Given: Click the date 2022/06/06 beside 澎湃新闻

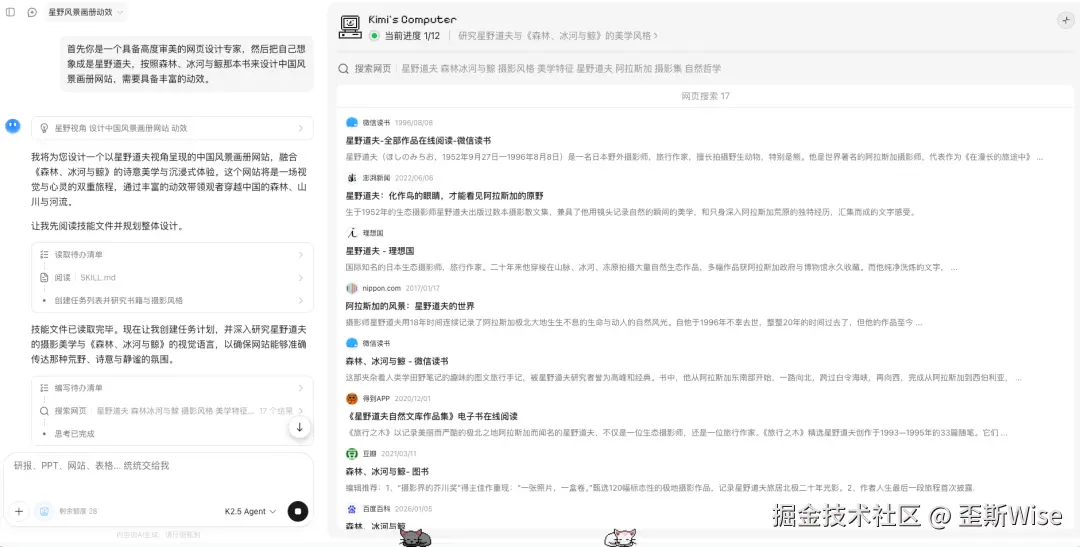Looking at the screenshot, I should tap(414, 178).
